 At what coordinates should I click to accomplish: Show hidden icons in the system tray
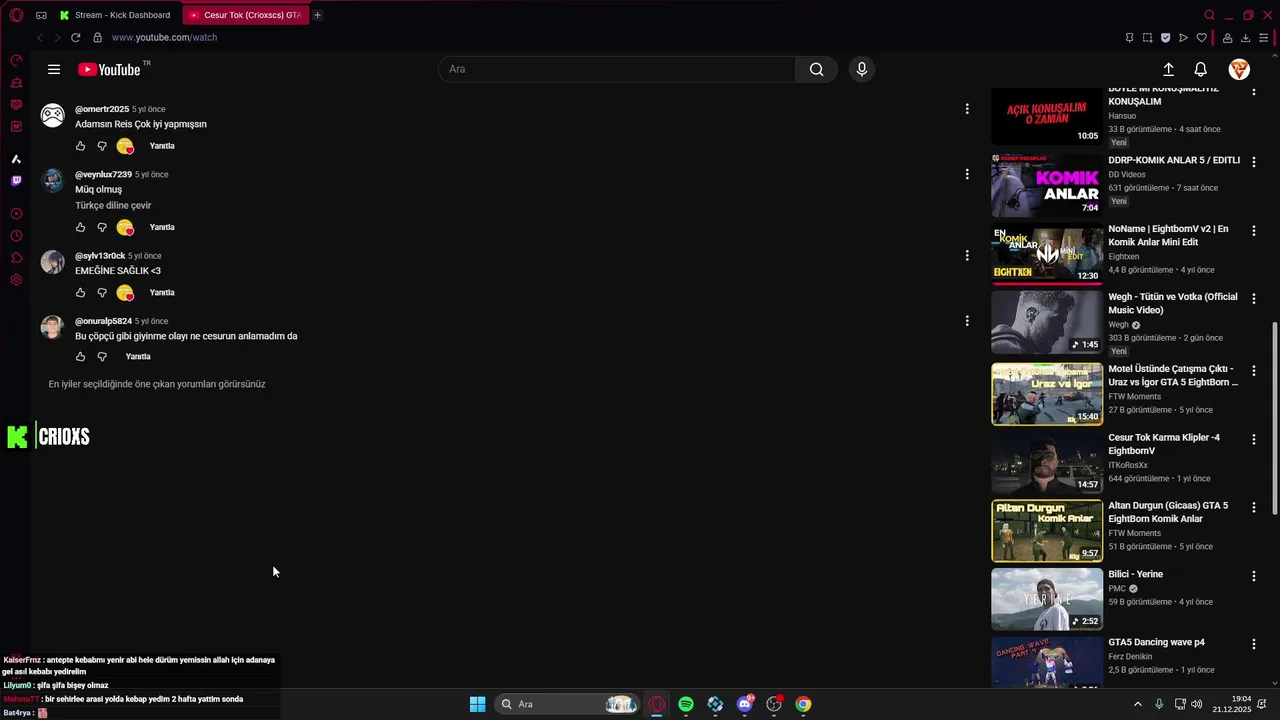[1137, 704]
